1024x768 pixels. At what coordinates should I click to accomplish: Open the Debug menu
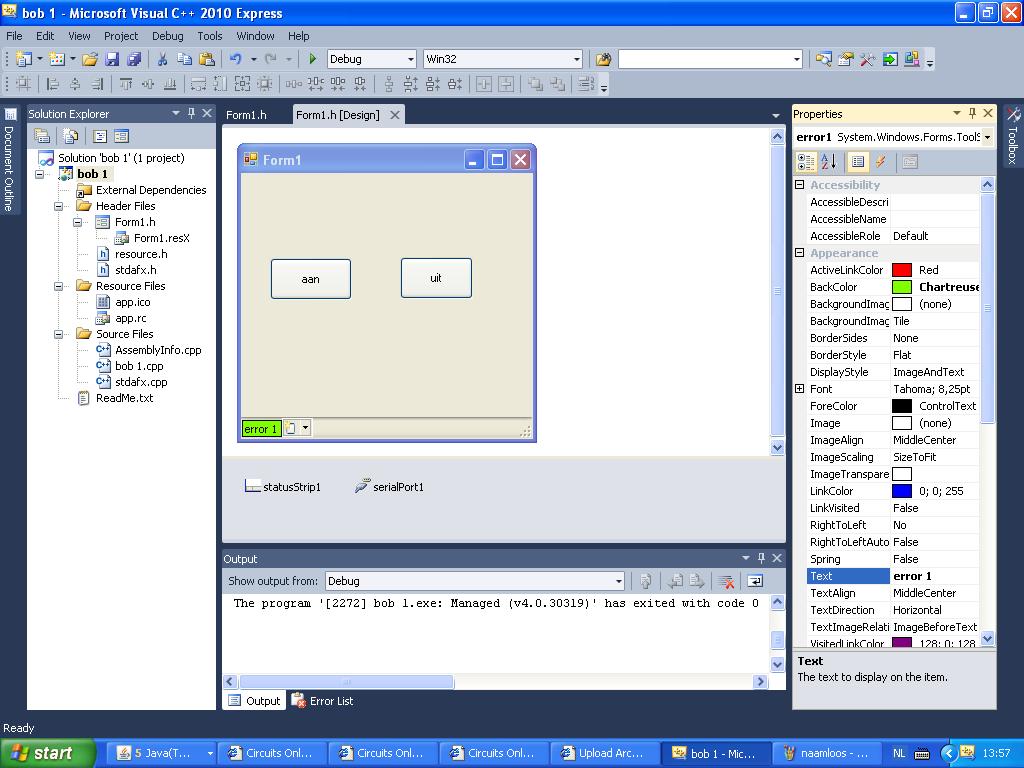pos(167,35)
